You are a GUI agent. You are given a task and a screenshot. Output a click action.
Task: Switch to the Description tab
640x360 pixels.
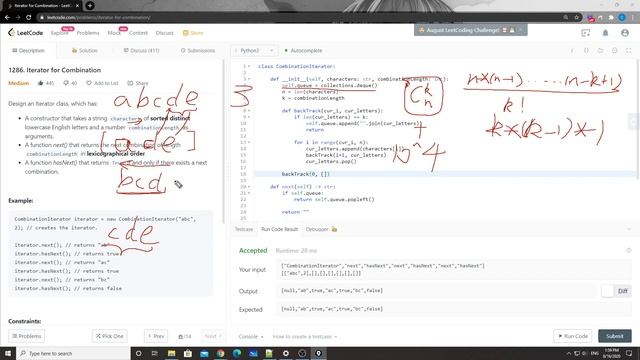tap(29, 51)
